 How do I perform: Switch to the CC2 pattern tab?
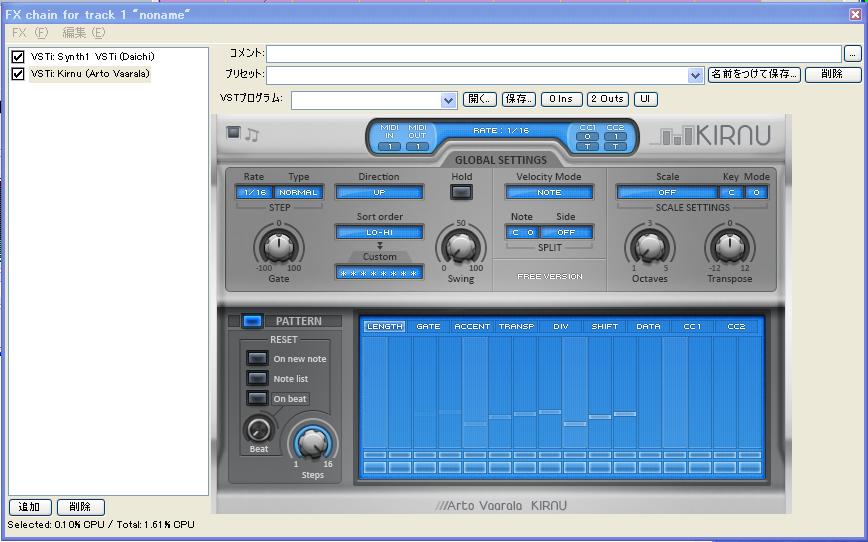(x=736, y=327)
